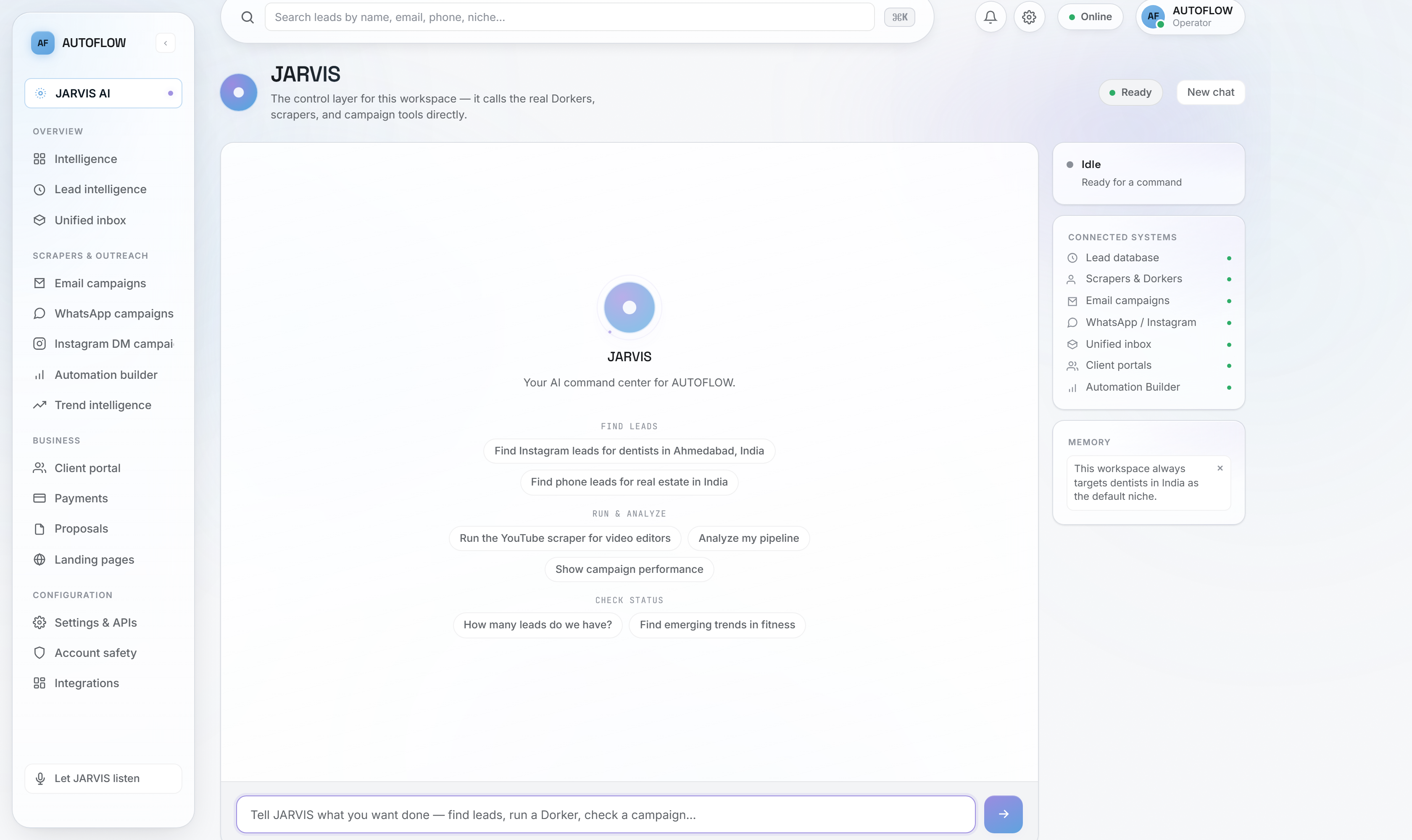Click the search magnifier icon

click(x=248, y=17)
